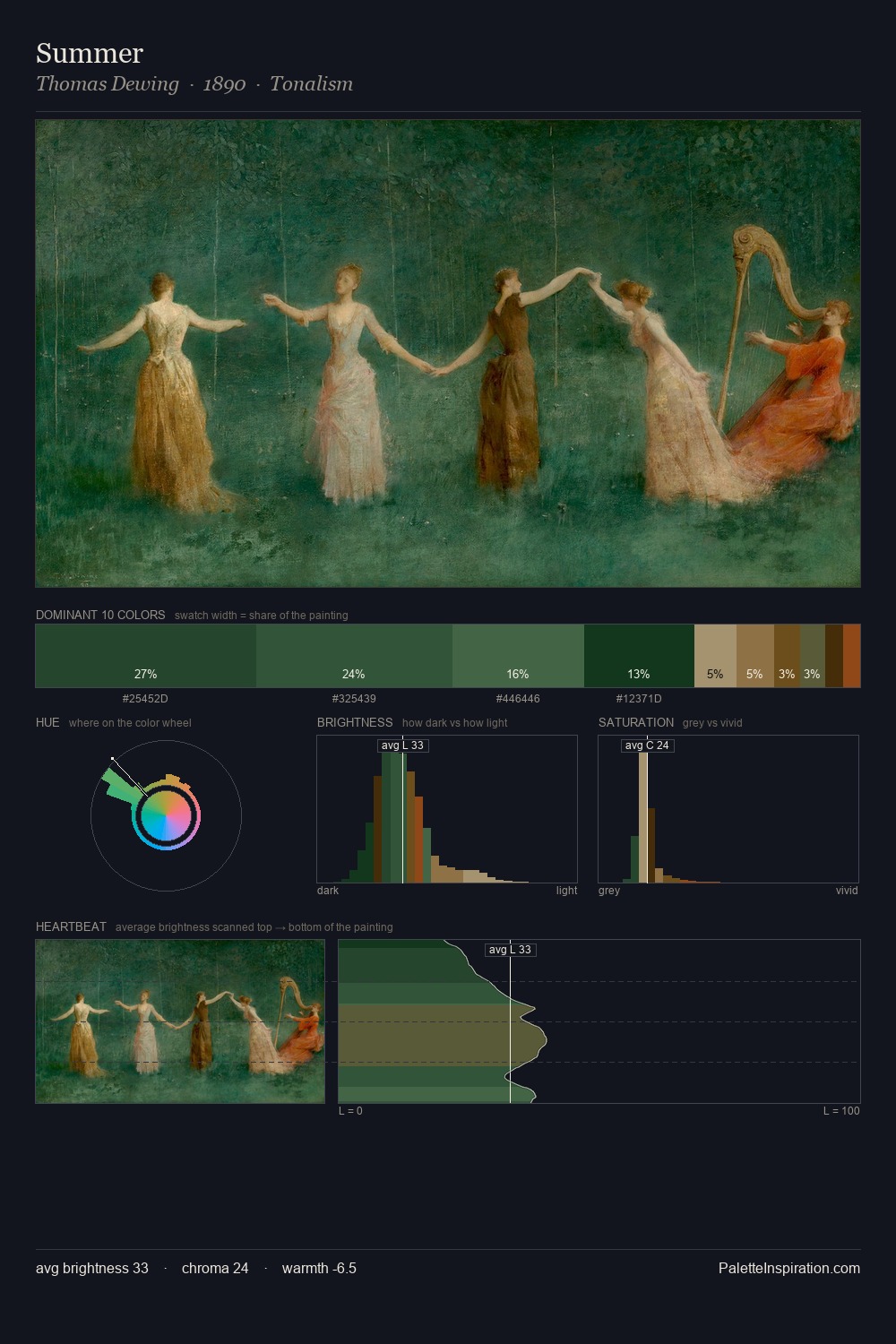Click the hex code #12371D
The width and height of the screenshot is (896, 1344).
coord(639,699)
